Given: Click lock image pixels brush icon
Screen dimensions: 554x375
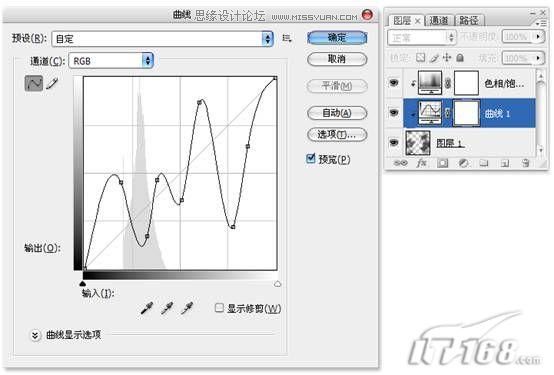Looking at the screenshot, I should click(x=434, y=58).
